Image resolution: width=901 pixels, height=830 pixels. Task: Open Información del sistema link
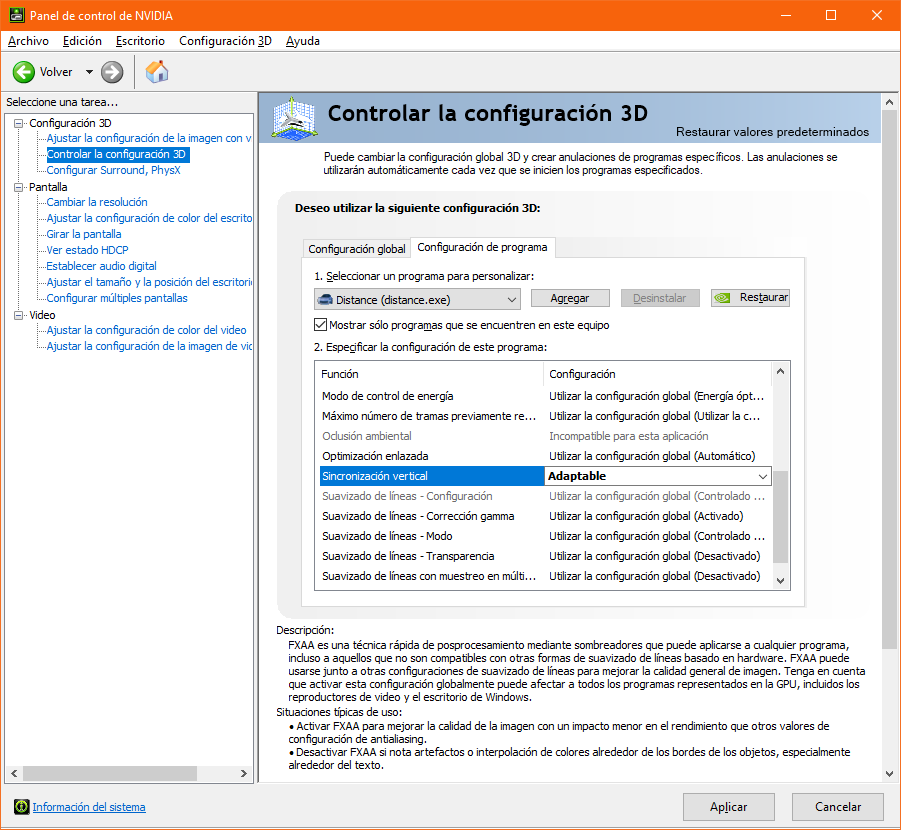(x=89, y=807)
